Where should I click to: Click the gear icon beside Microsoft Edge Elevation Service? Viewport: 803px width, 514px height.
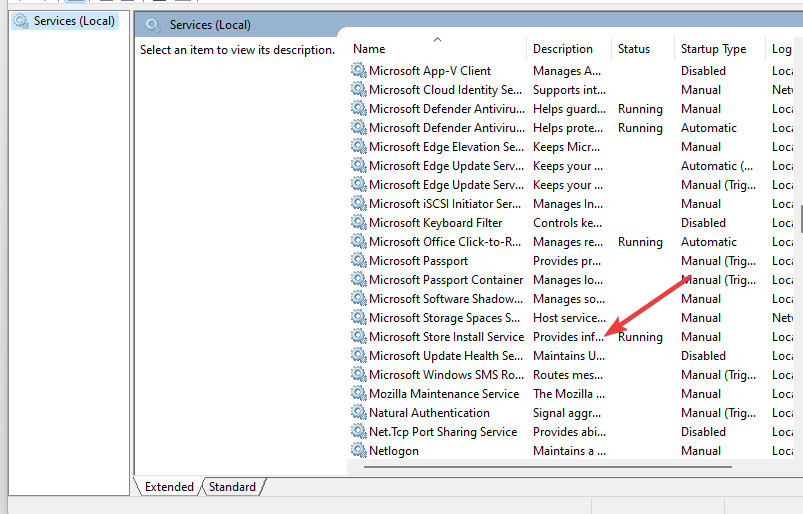358,146
